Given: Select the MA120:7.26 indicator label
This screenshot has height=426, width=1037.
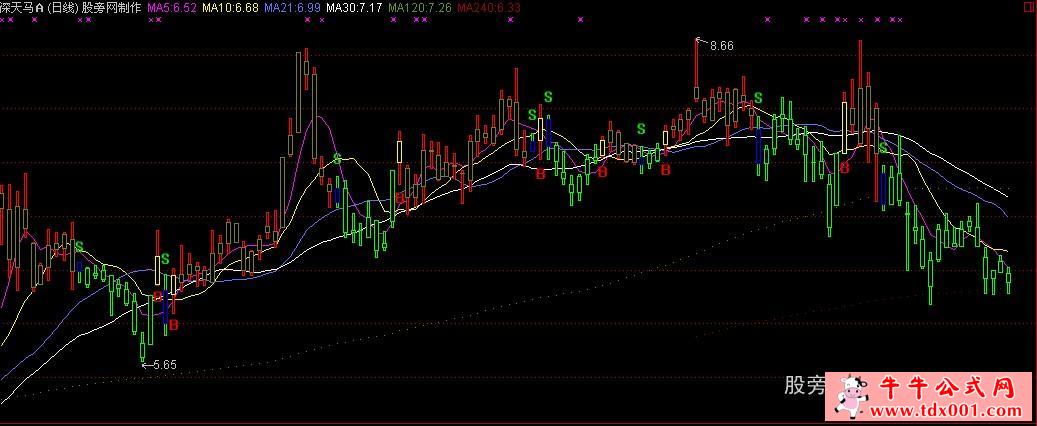Looking at the screenshot, I should pyautogui.click(x=420, y=7).
